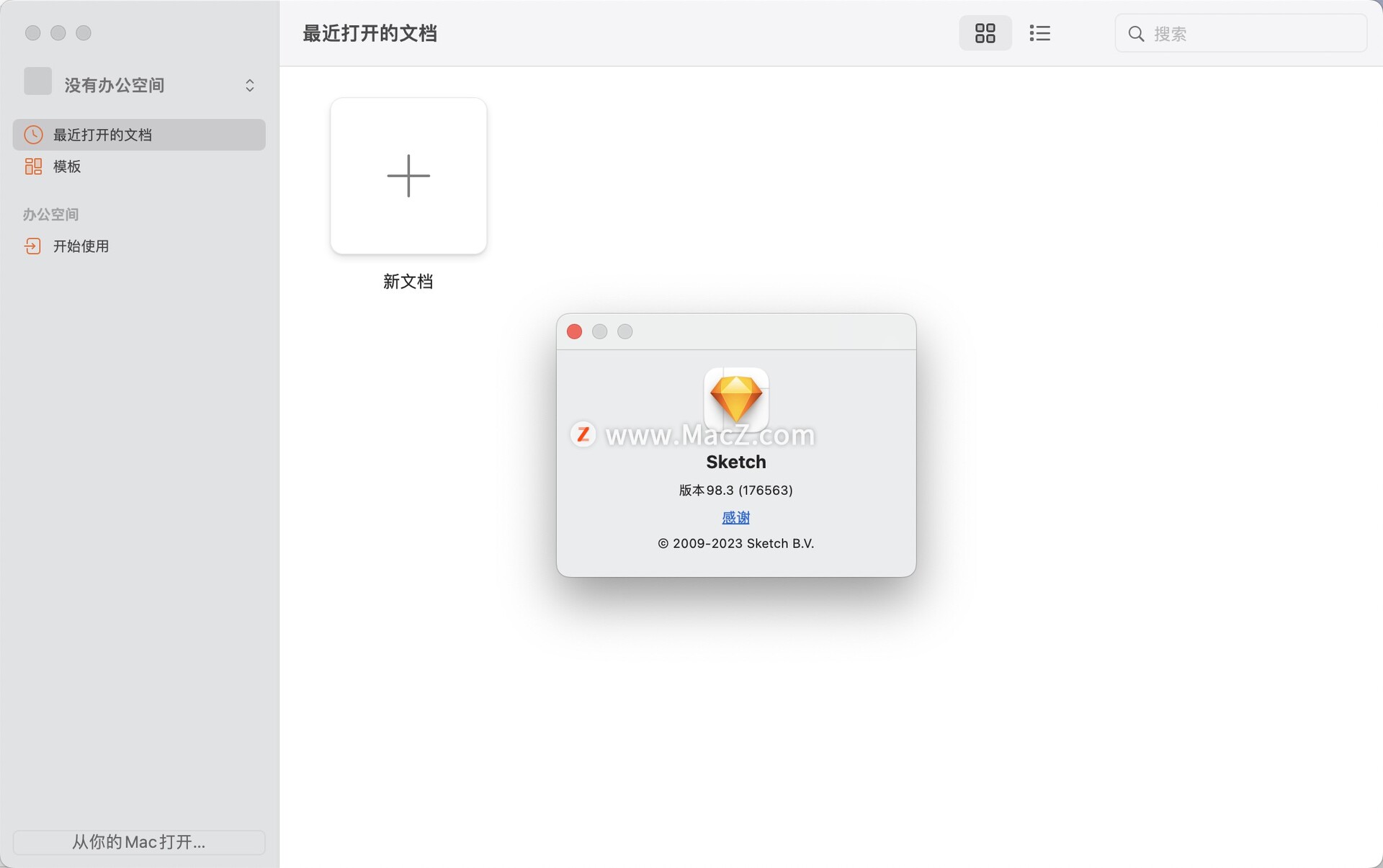
Task: Expand 办公空间 sidebar section
Action: [48, 214]
